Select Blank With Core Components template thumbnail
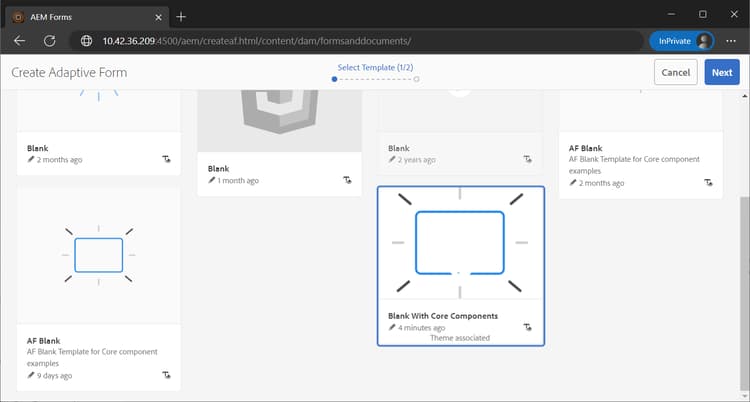Viewport: 750px width, 402px height. click(460, 243)
